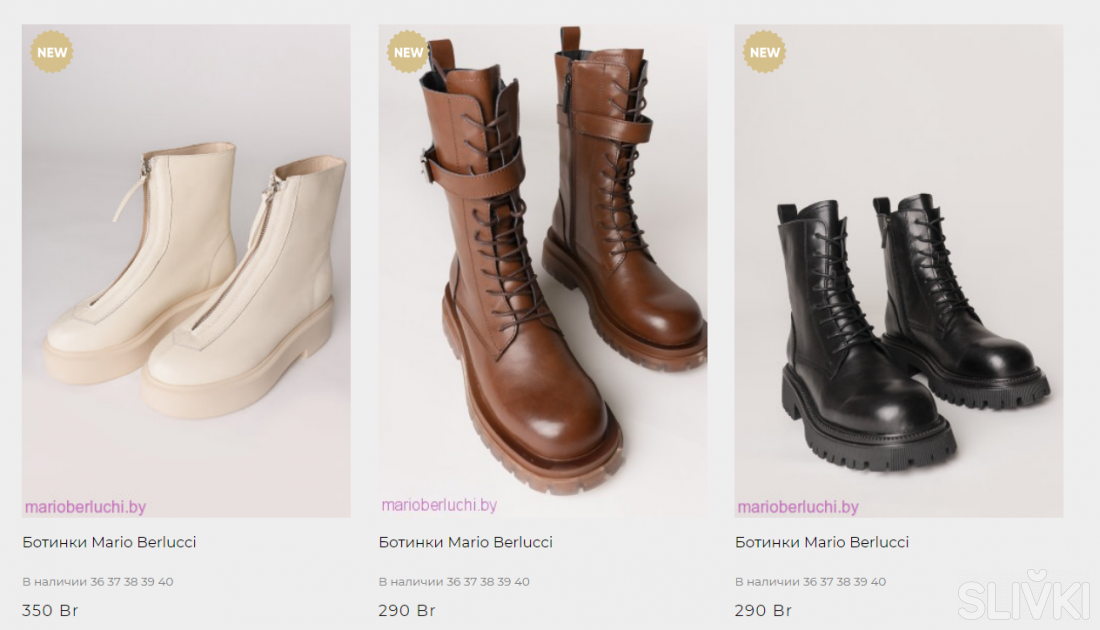Viewport: 1100px width, 630px height.
Task: Click the NEW badge on brown boots
Action: pos(408,52)
